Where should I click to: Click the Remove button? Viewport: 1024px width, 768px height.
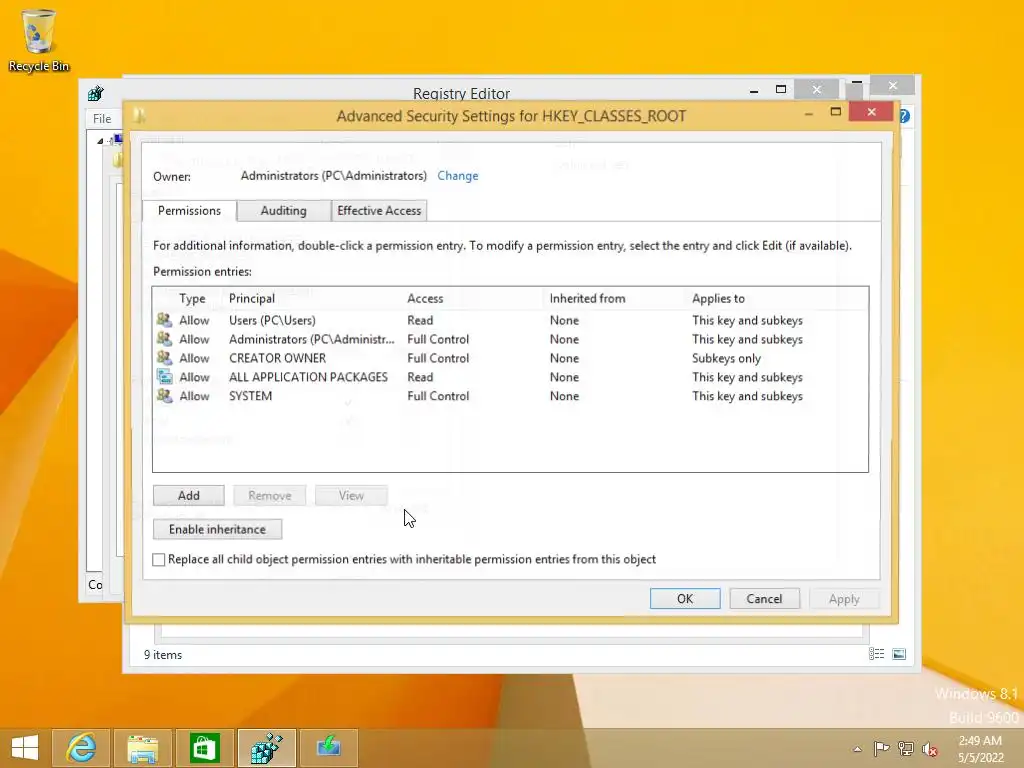click(270, 496)
